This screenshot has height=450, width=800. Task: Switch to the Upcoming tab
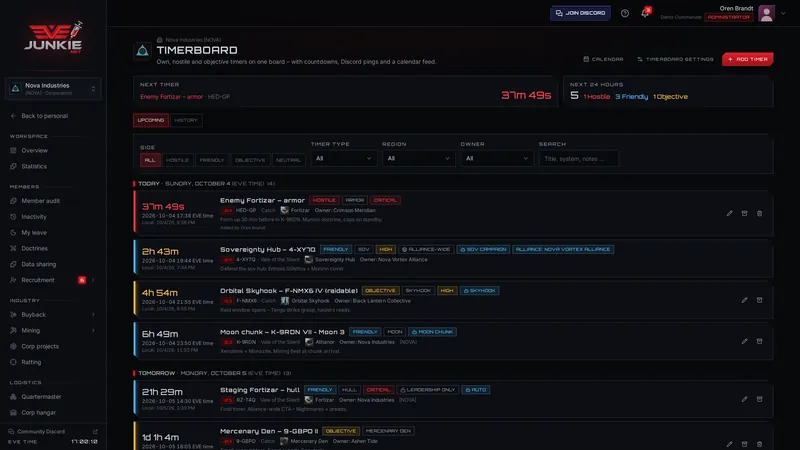click(151, 120)
